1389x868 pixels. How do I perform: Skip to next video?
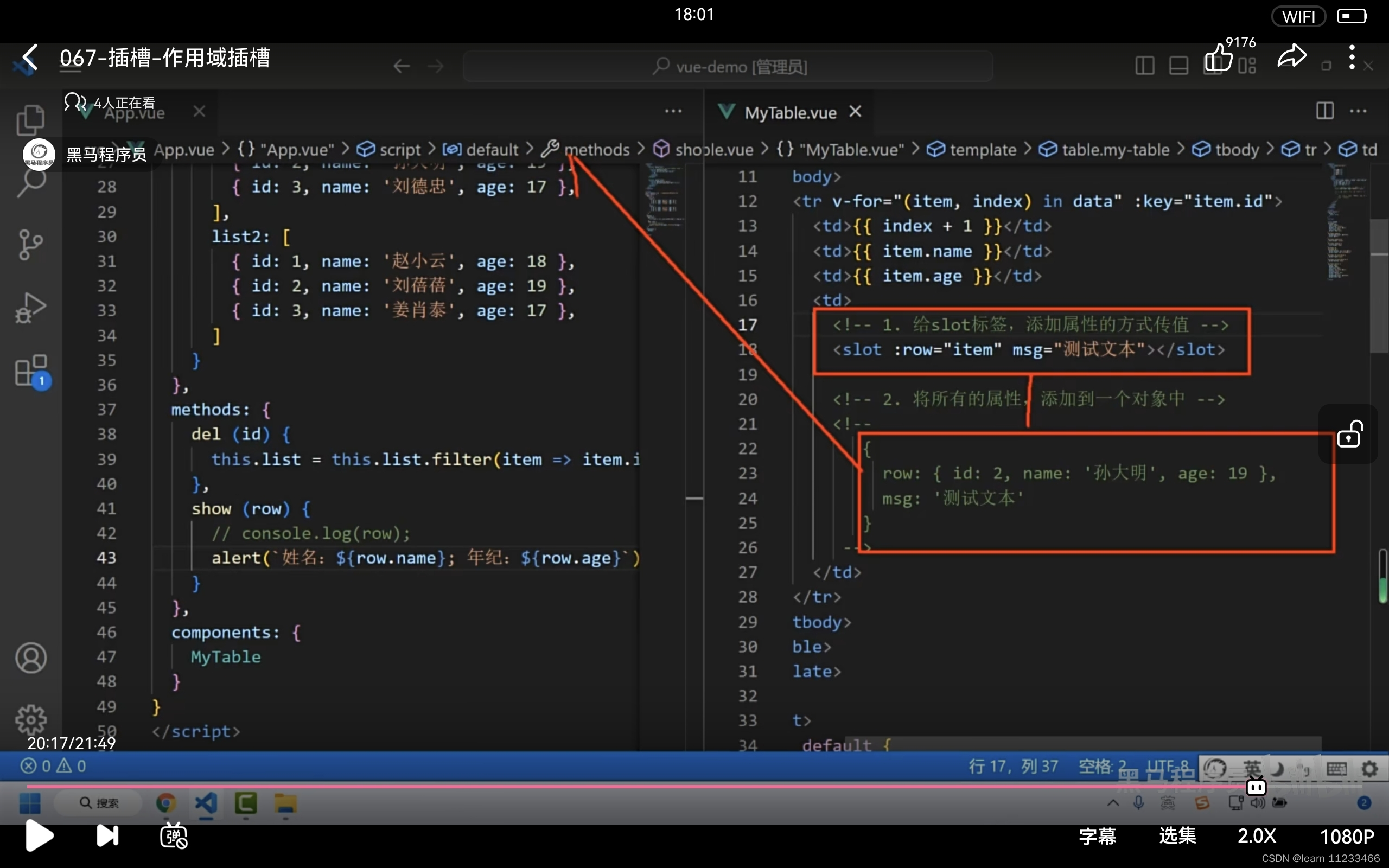pyautogui.click(x=107, y=836)
